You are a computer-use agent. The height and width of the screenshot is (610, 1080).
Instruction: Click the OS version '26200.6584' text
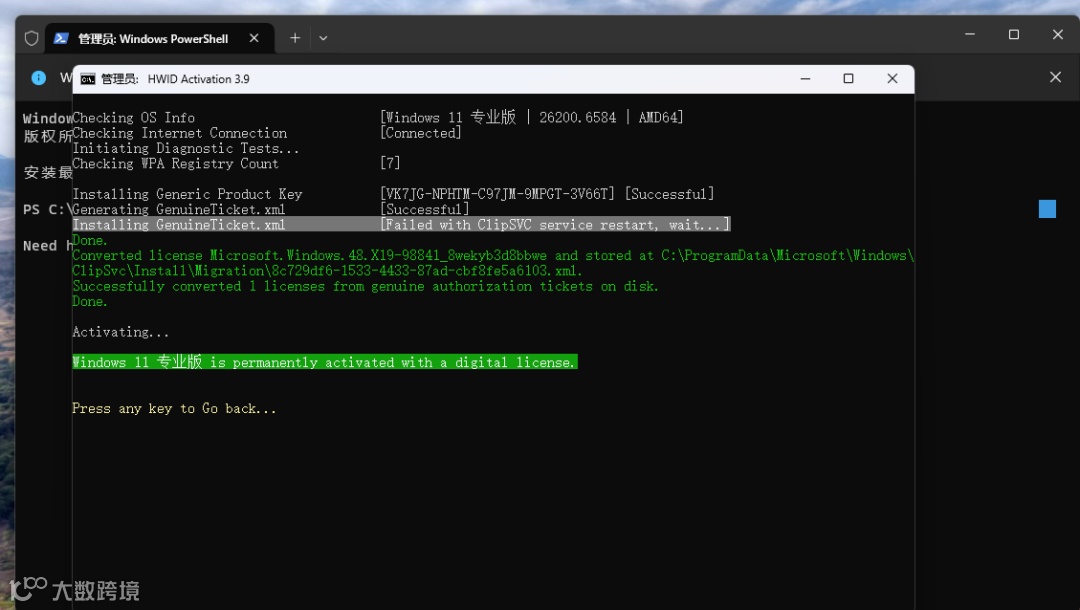(577, 118)
